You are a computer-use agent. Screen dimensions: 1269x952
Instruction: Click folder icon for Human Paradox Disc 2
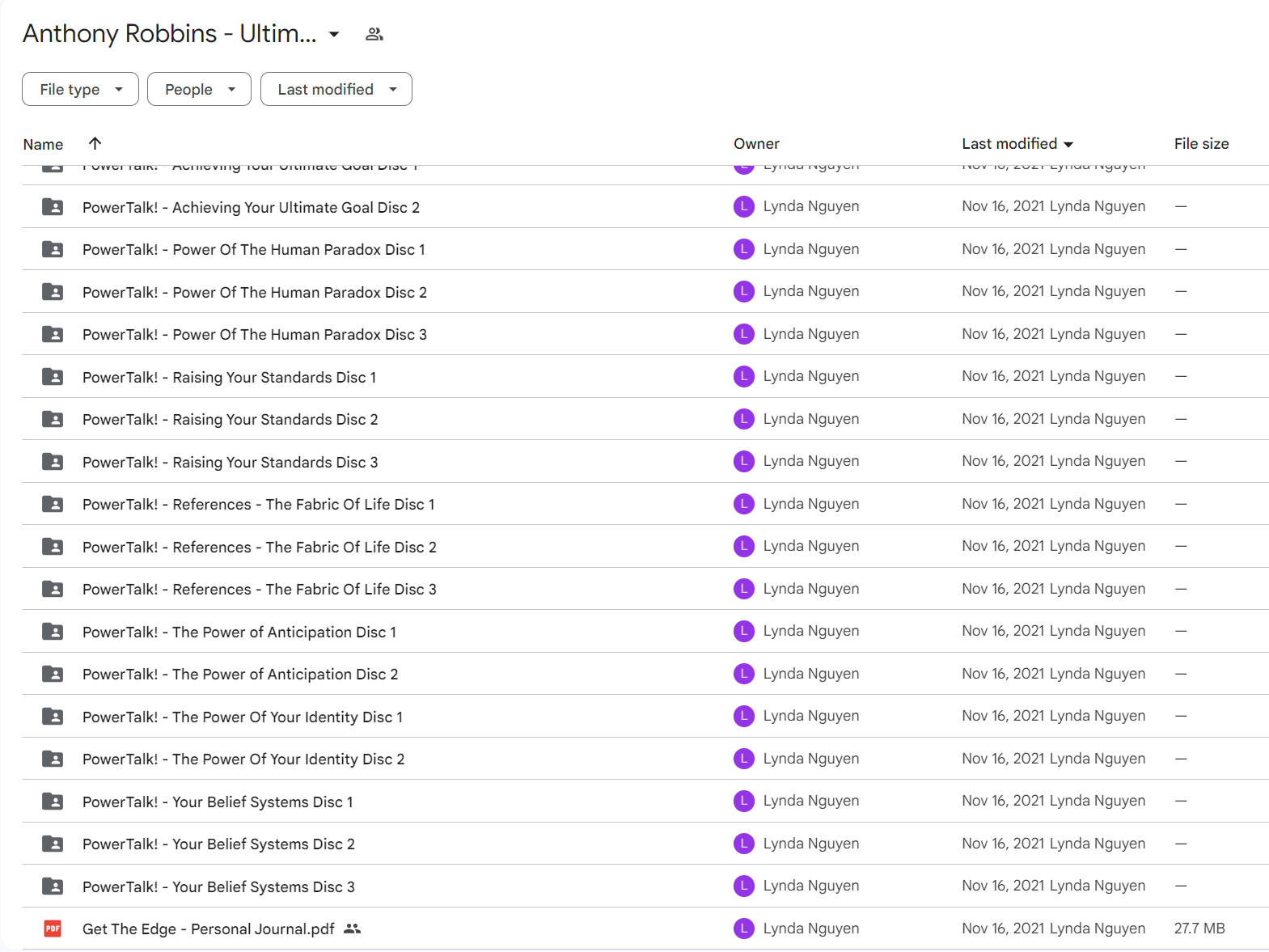(x=53, y=292)
